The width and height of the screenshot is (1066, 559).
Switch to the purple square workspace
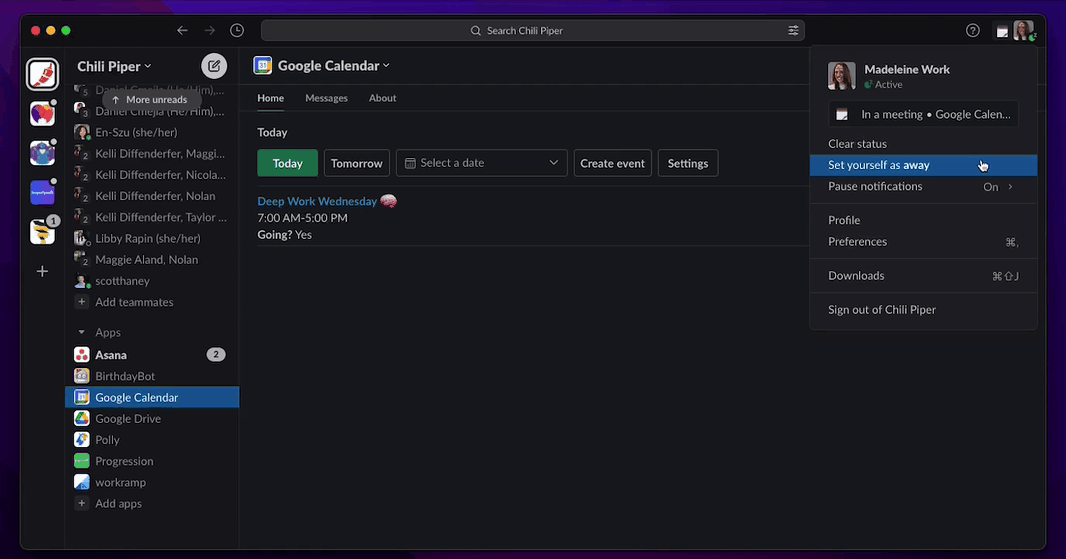click(42, 192)
